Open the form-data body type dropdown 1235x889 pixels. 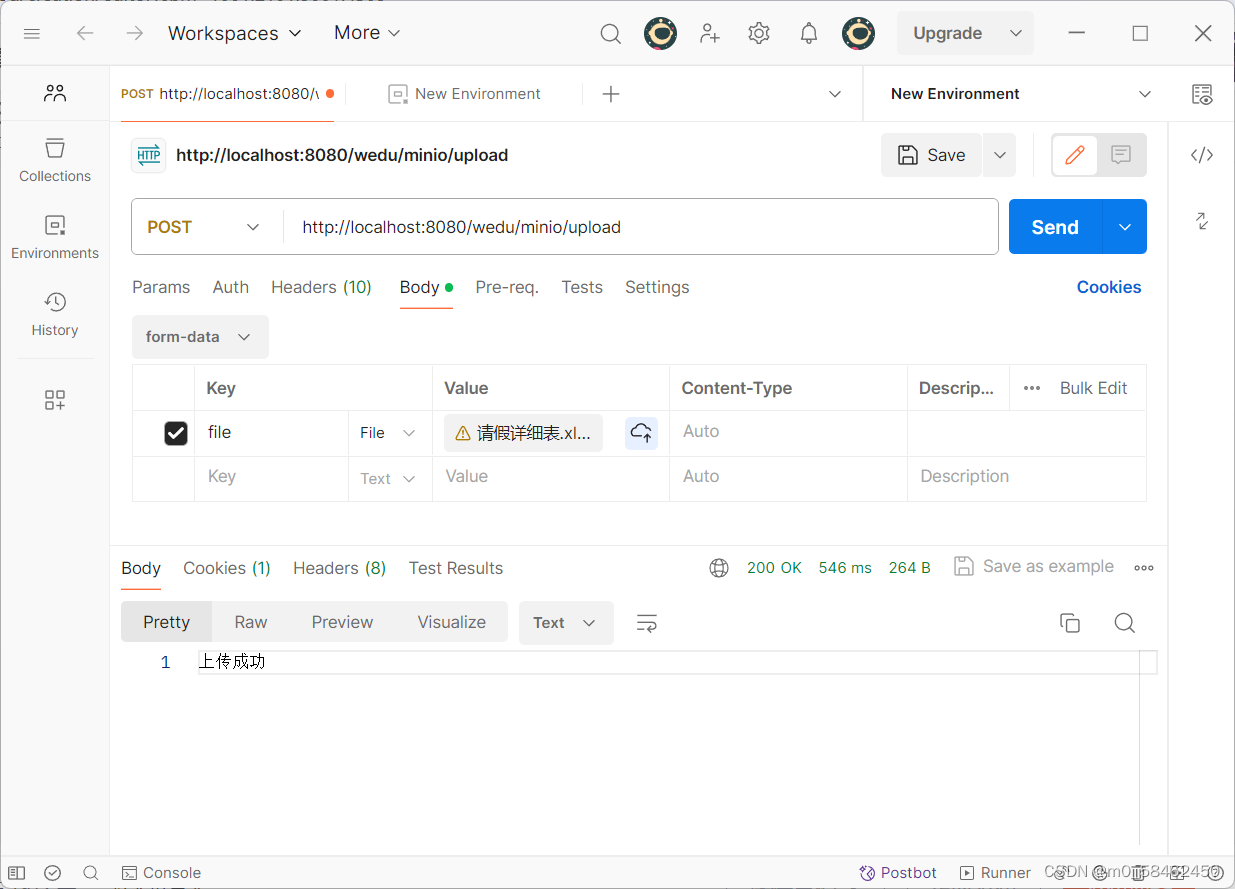[199, 337]
